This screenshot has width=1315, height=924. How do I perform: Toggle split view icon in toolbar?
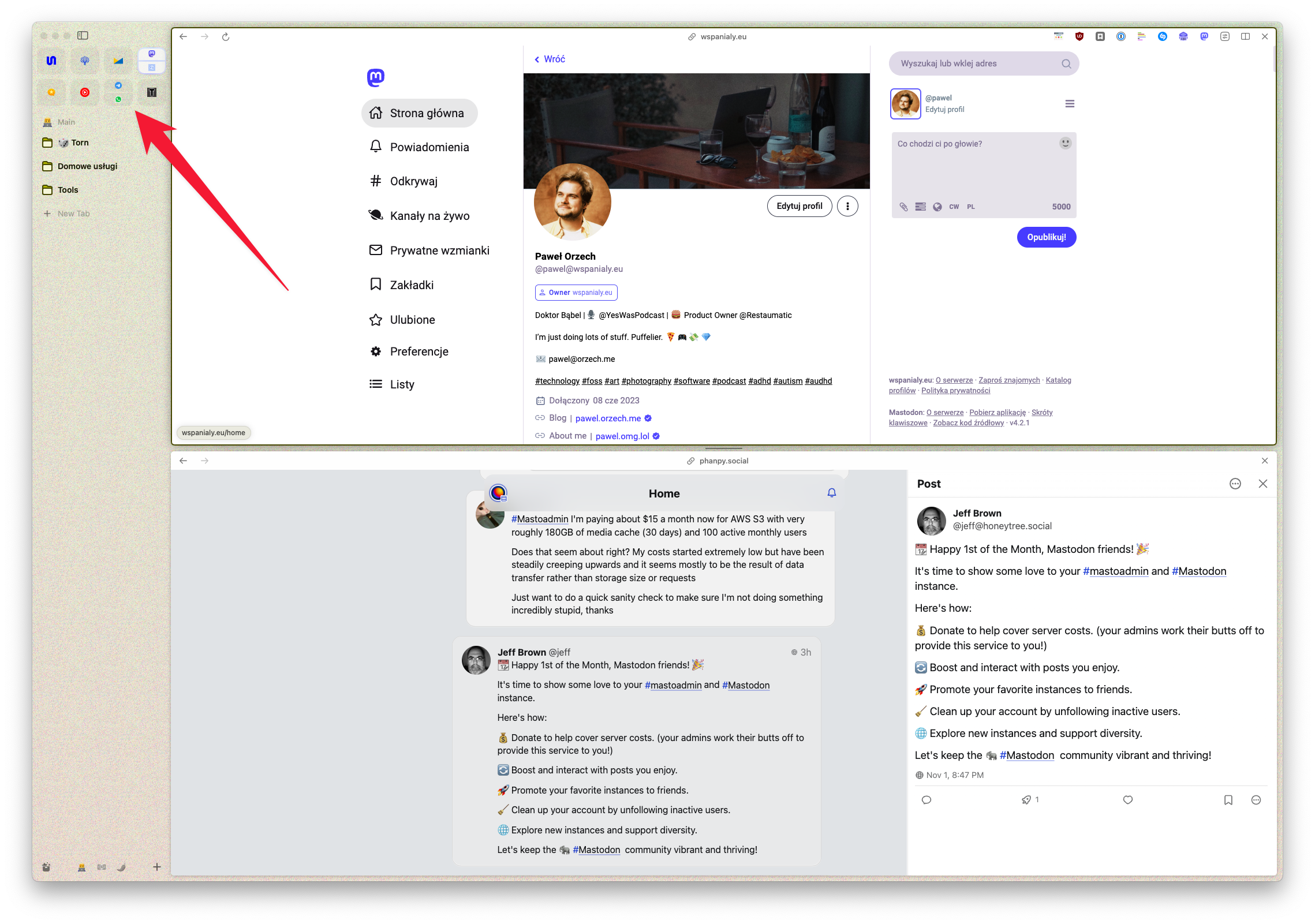[x=1245, y=36]
